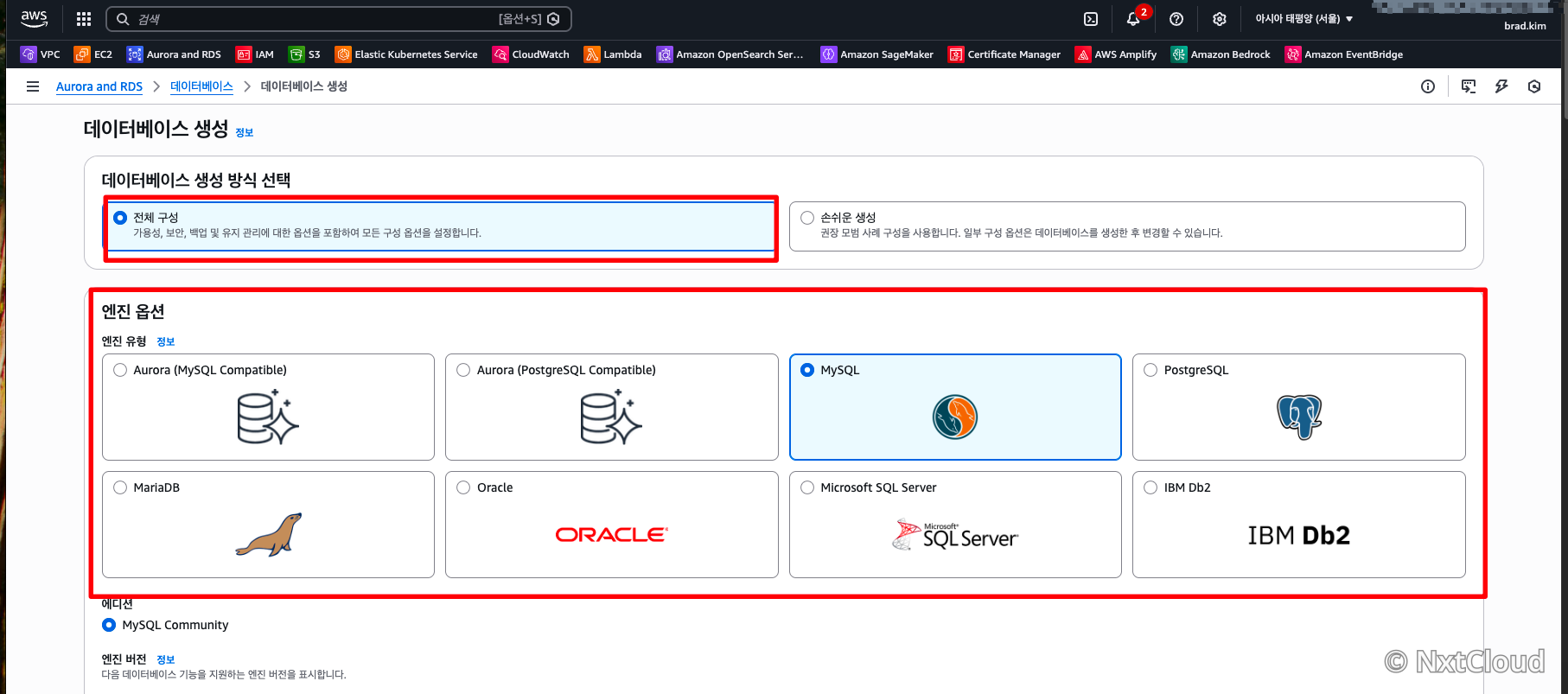This screenshot has height=694, width=1568.
Task: Open the S3 shortcut
Action: click(305, 54)
